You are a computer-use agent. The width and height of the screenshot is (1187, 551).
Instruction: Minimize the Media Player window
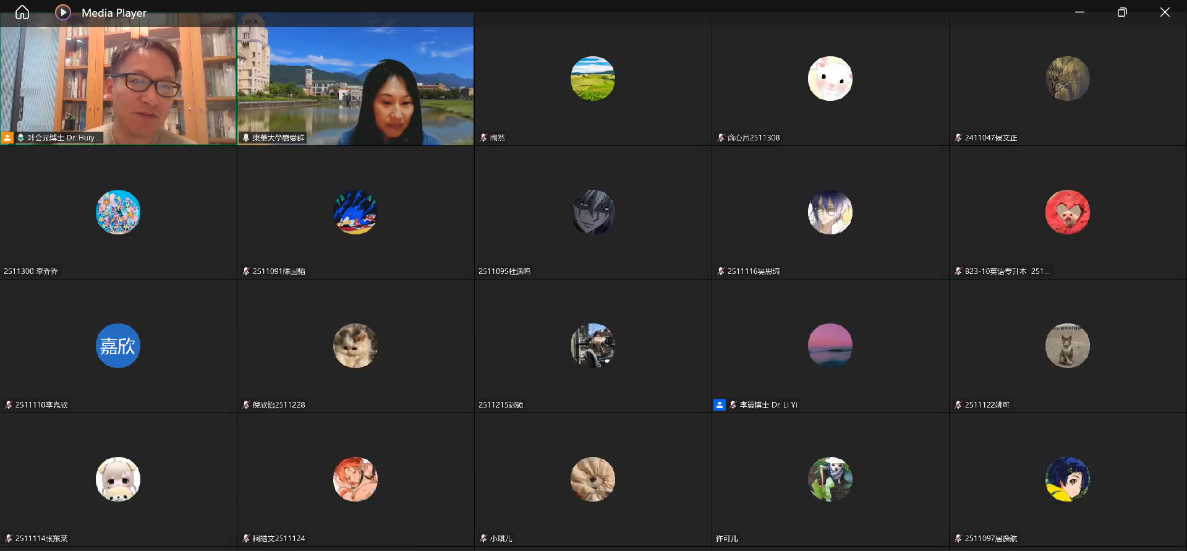1079,13
